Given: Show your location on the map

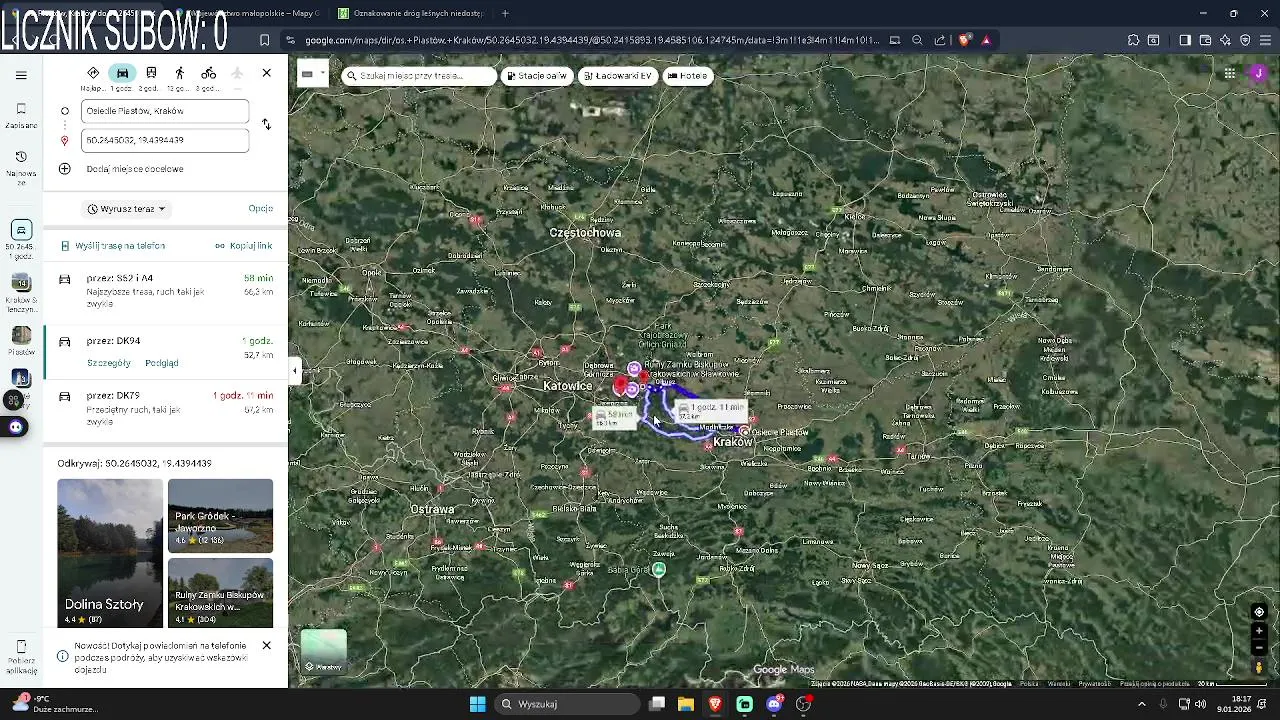Looking at the screenshot, I should point(1259,612).
